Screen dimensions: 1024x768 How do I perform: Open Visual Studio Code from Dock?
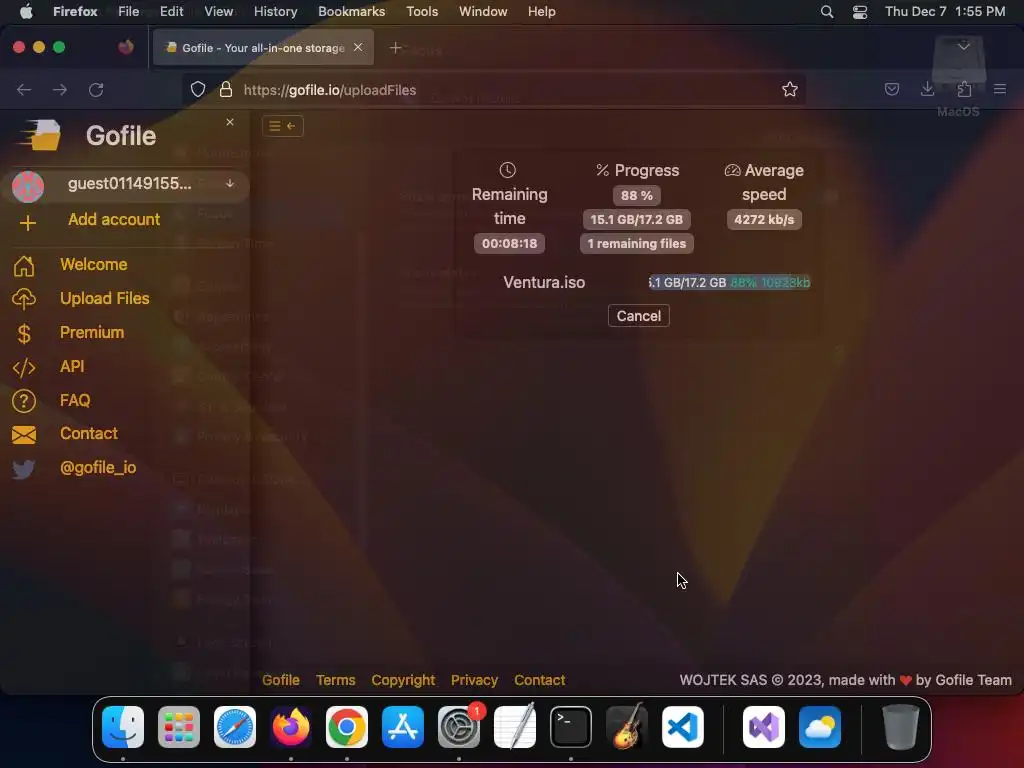pos(682,727)
